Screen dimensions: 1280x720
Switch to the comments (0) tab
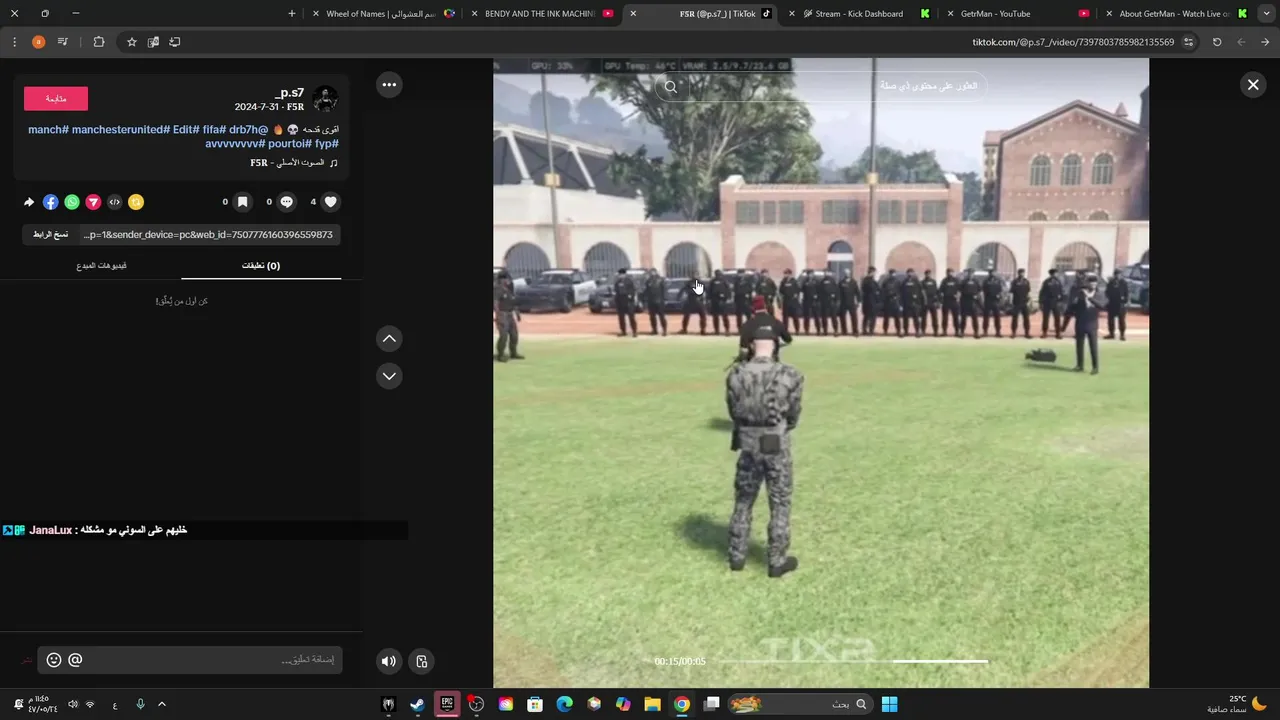pos(261,266)
